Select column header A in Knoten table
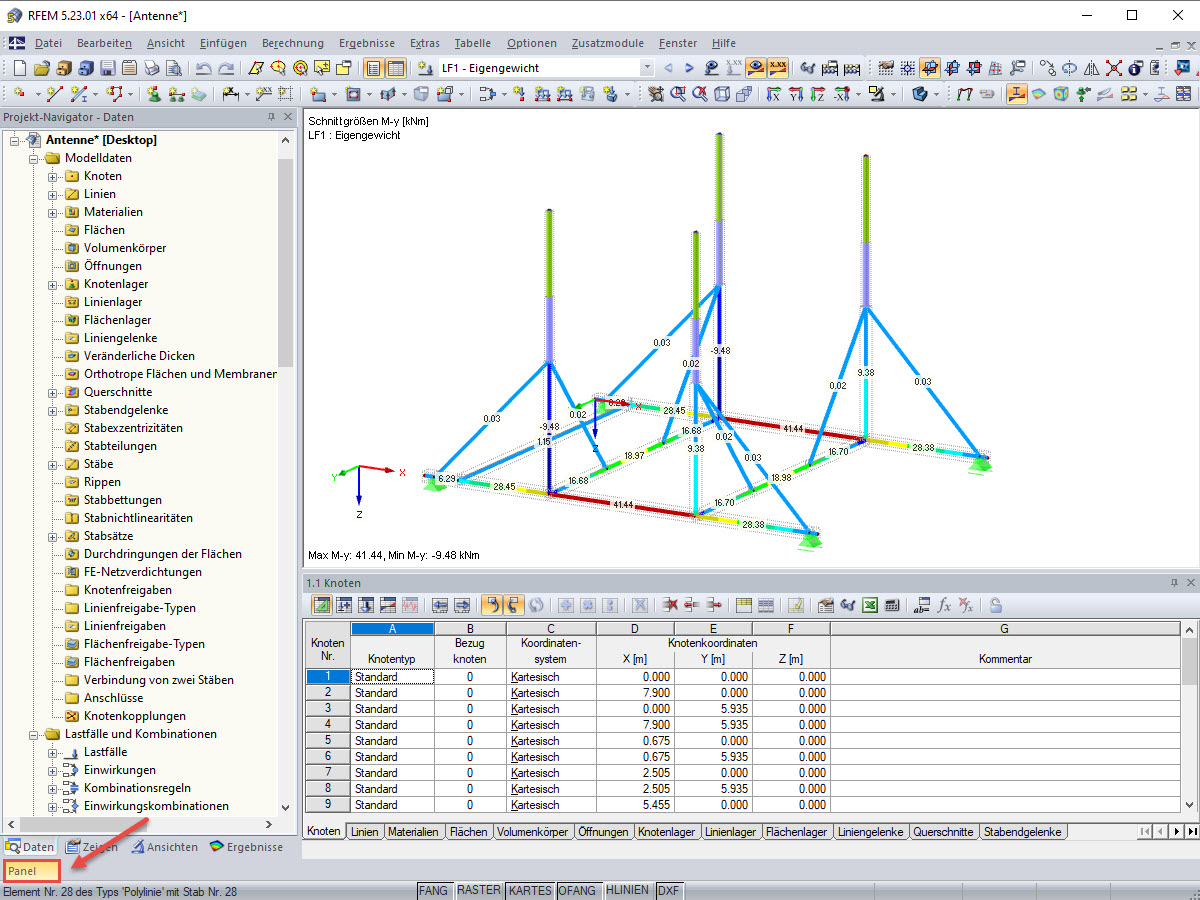This screenshot has width=1200, height=900. (392, 628)
